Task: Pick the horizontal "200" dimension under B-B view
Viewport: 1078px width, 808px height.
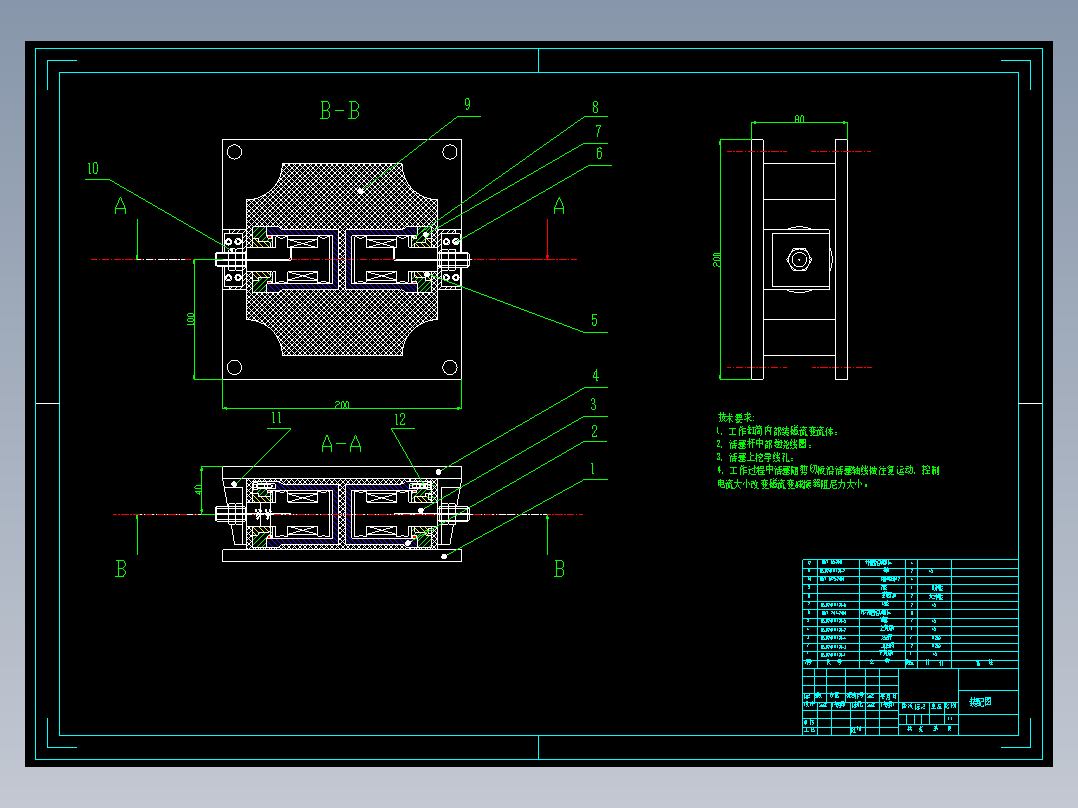Action: (342, 405)
